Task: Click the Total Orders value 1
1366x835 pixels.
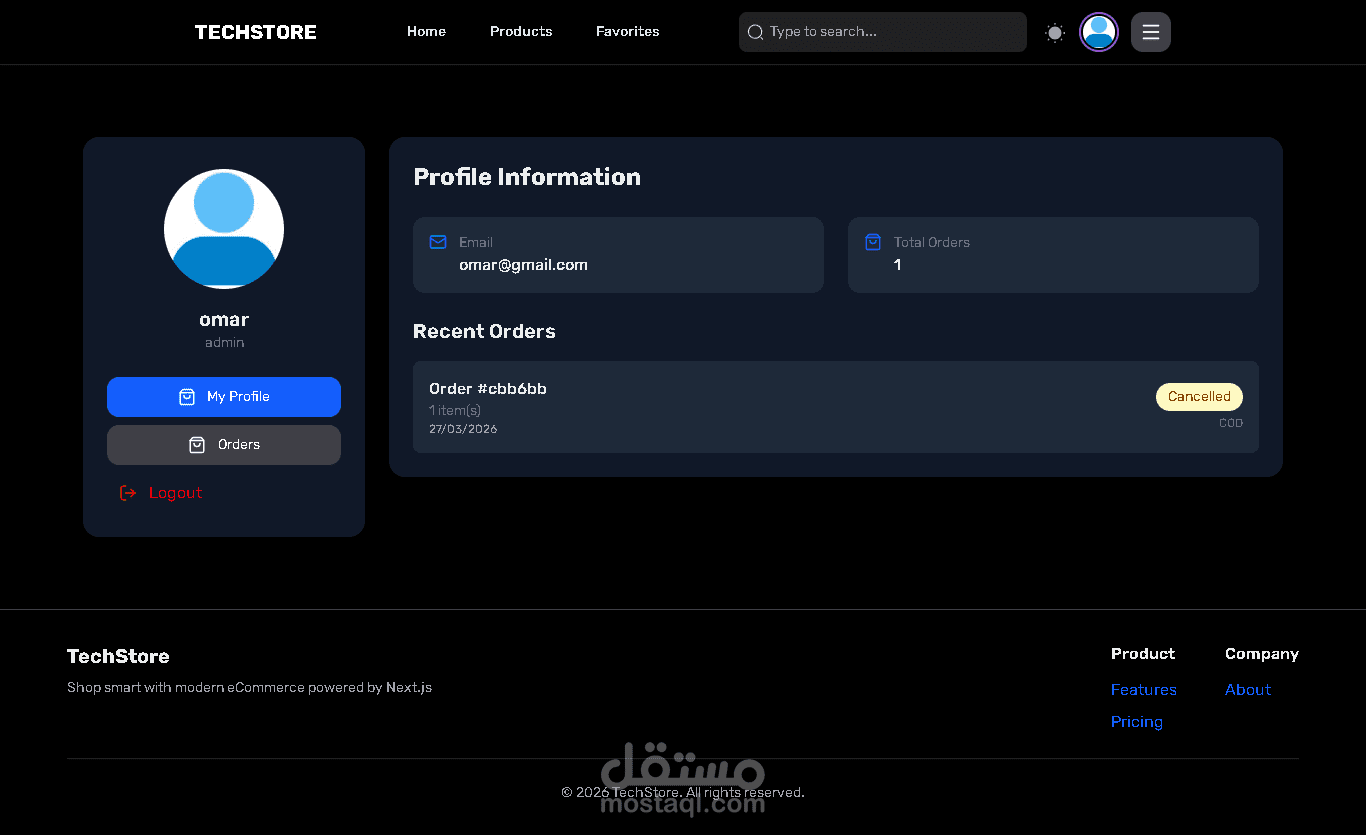Action: tap(898, 265)
